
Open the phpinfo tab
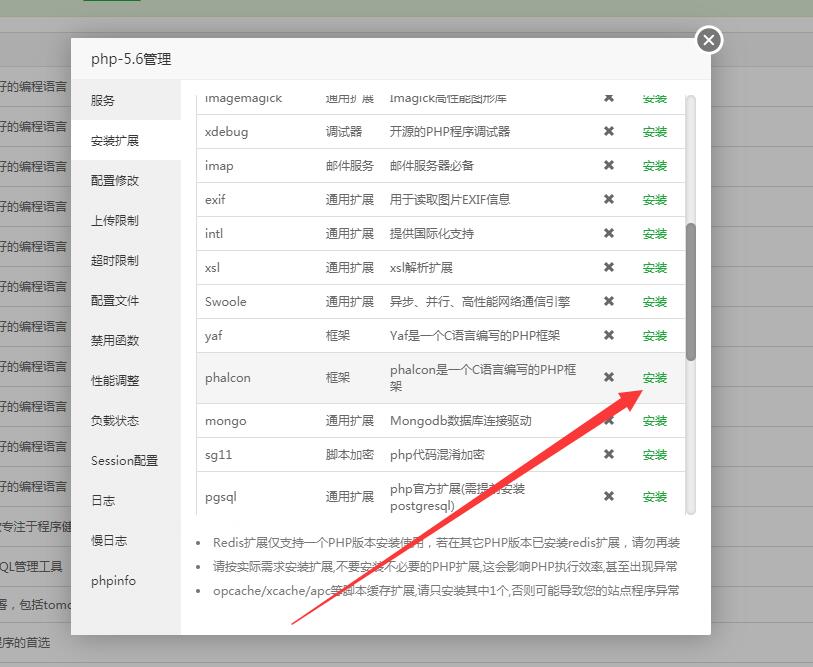click(x=113, y=581)
